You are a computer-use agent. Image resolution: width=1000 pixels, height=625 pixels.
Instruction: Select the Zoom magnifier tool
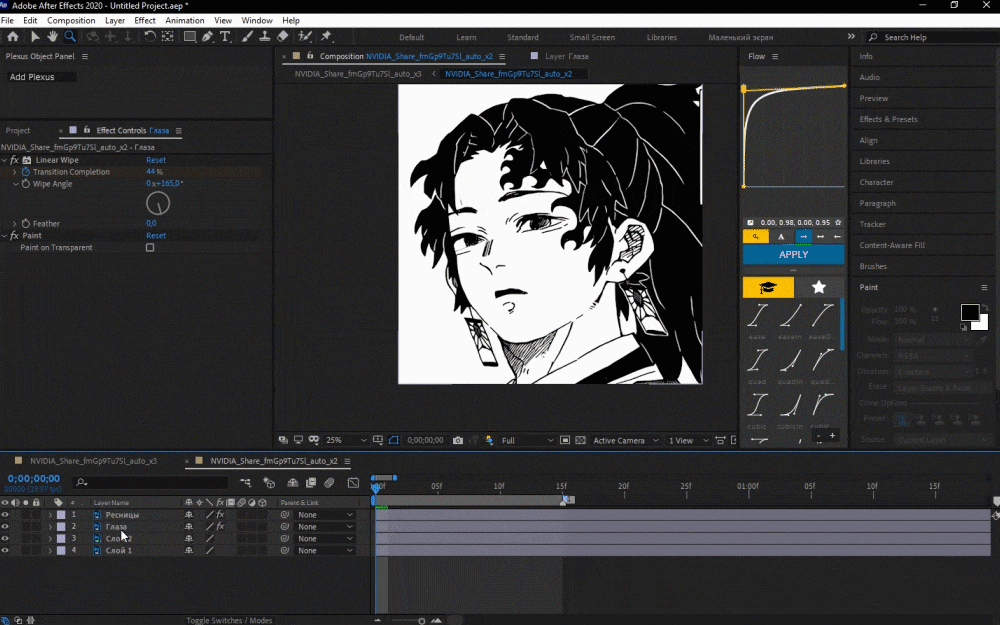click(x=70, y=36)
